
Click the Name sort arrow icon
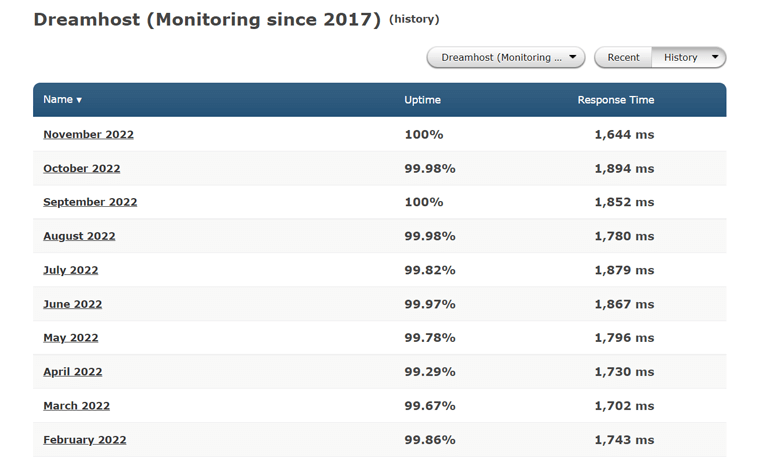point(79,100)
